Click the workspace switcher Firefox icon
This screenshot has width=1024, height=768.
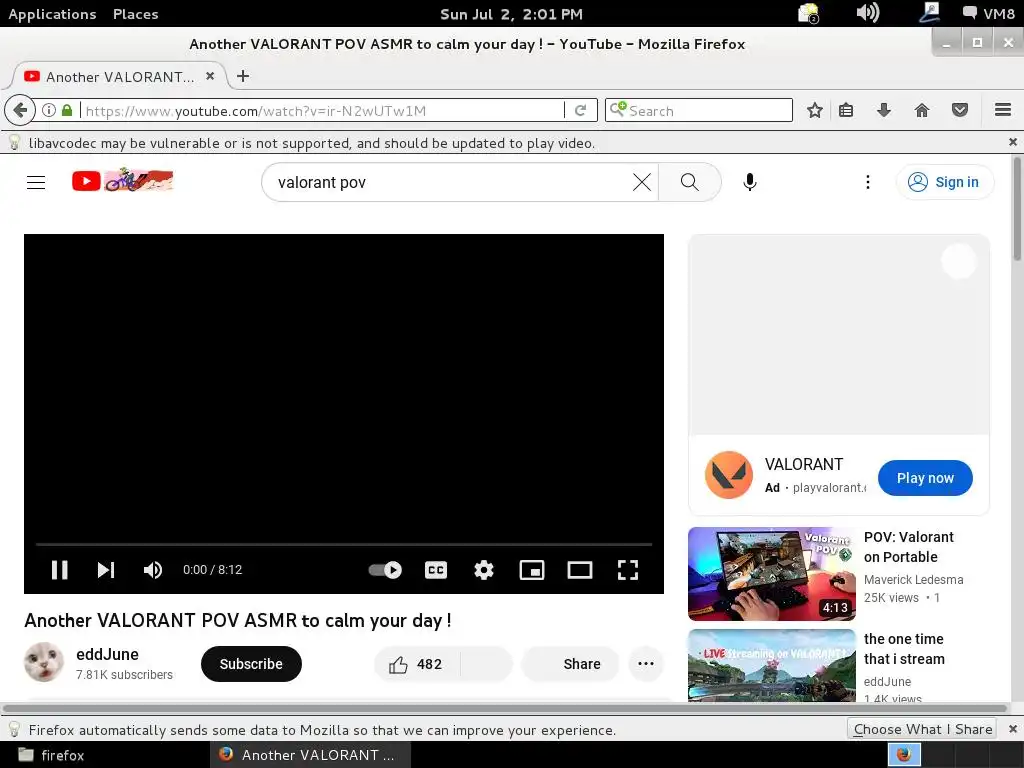point(904,755)
